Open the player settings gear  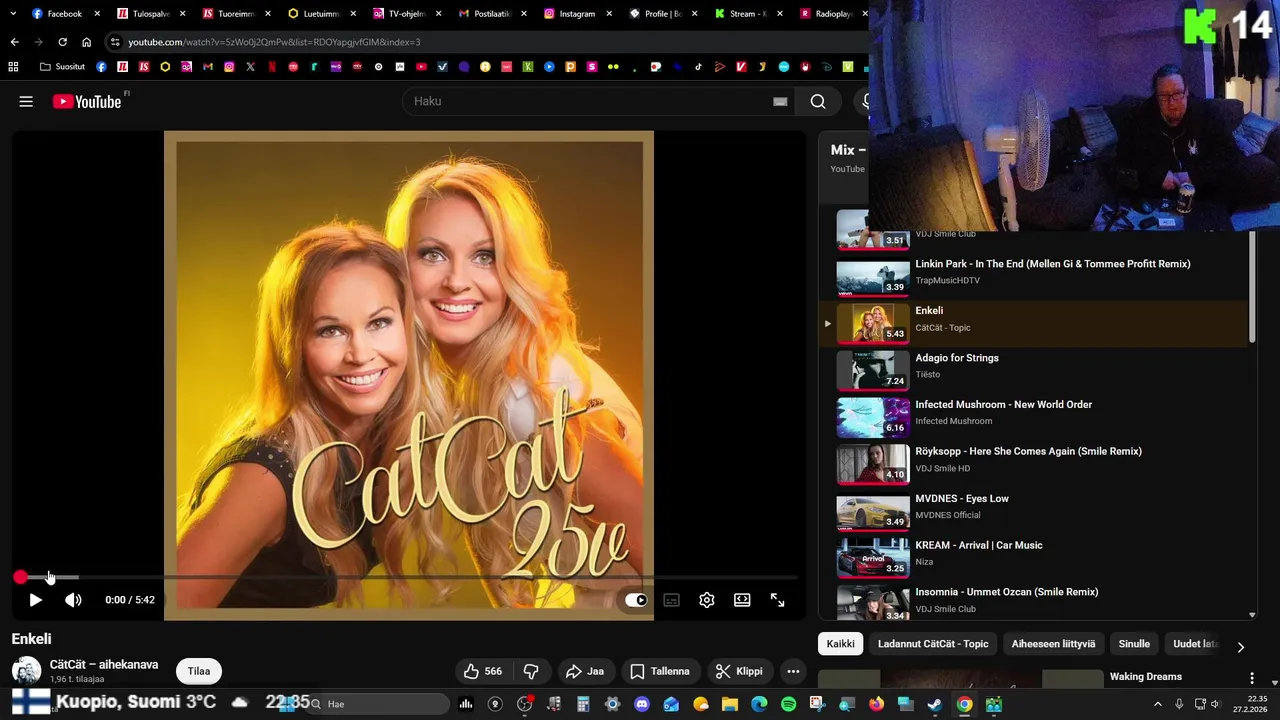pos(707,600)
